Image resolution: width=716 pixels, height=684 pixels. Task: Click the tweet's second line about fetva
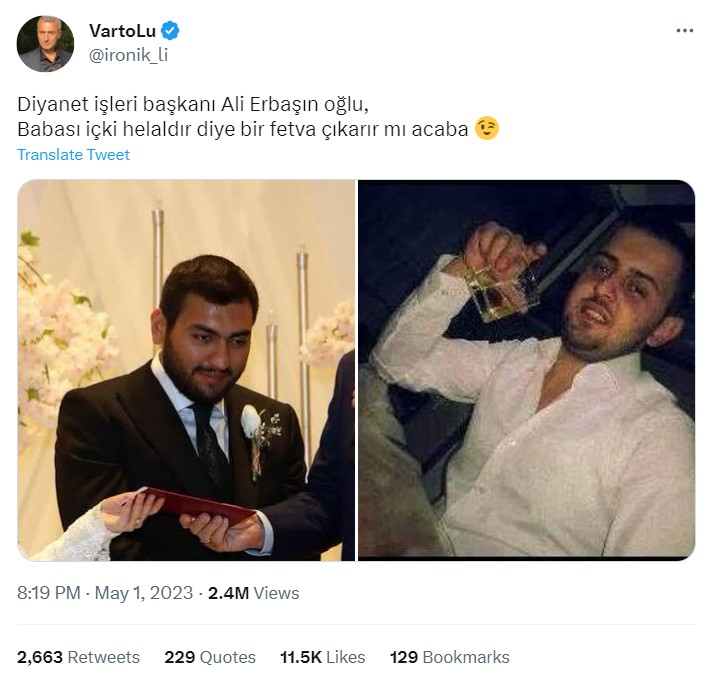click(x=242, y=129)
